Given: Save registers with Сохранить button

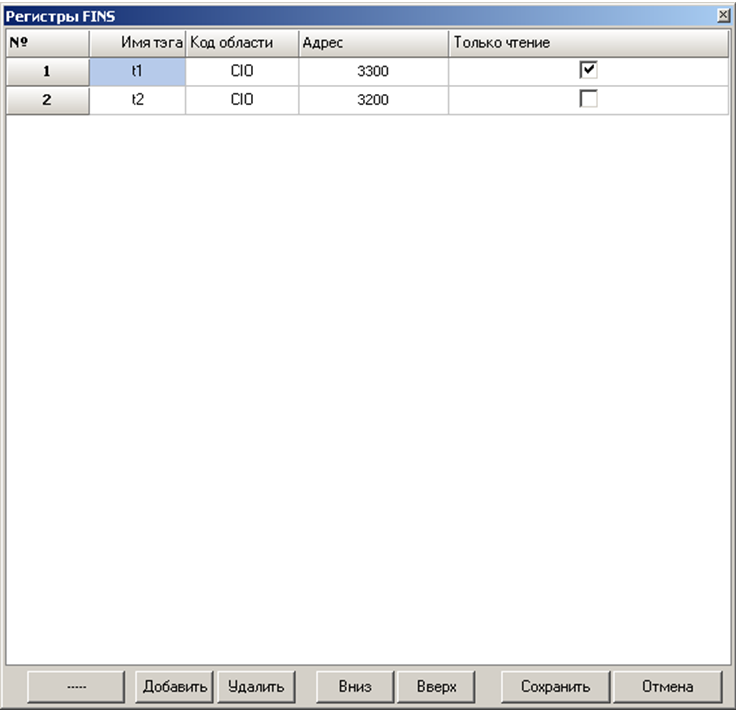Looking at the screenshot, I should (555, 687).
